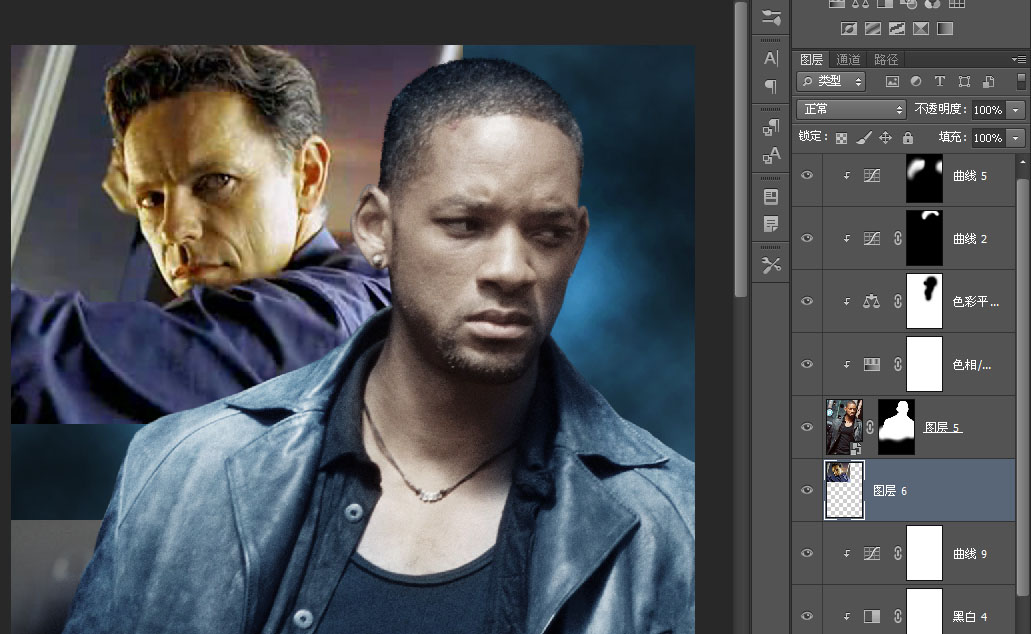Select the 图层 5 layer name
Viewport: 1031px width, 634px height.
pyautogui.click(x=942, y=428)
